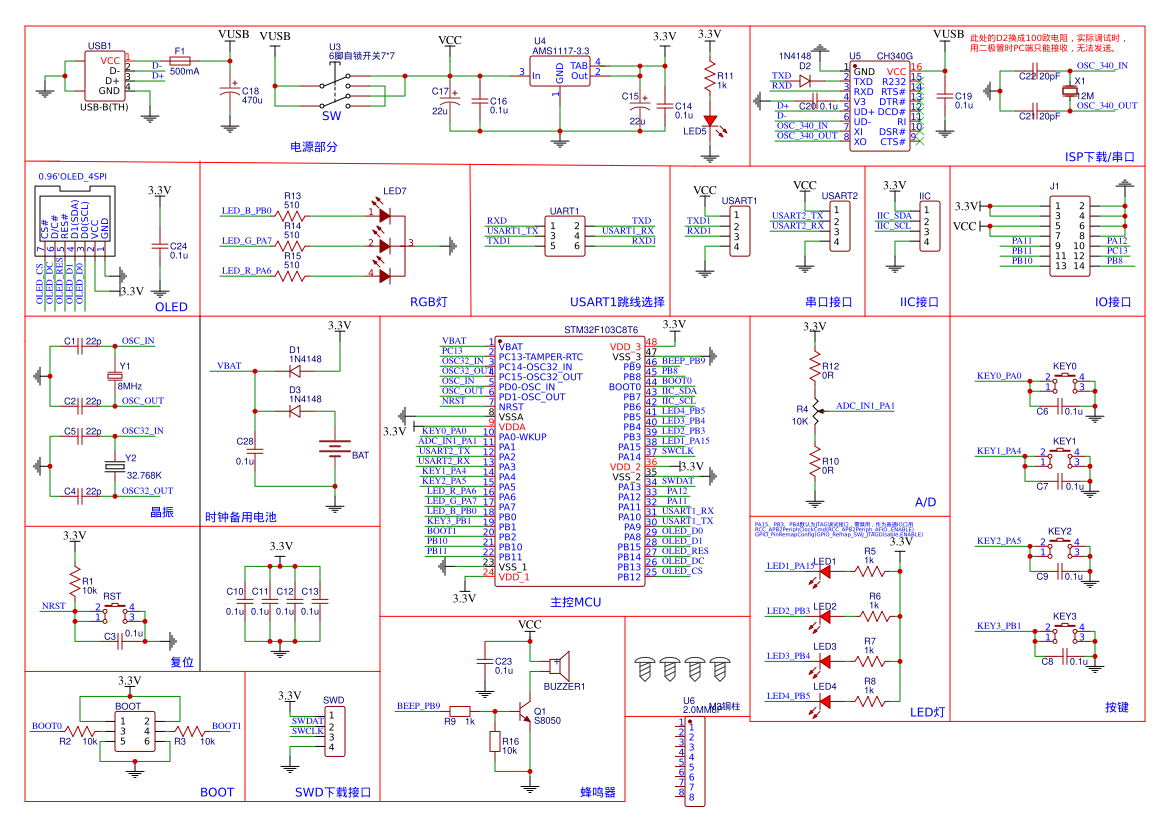The width and height of the screenshot is (1169, 828).
Task: Select the STM32F103C8T6 MCU body
Action: (570, 461)
